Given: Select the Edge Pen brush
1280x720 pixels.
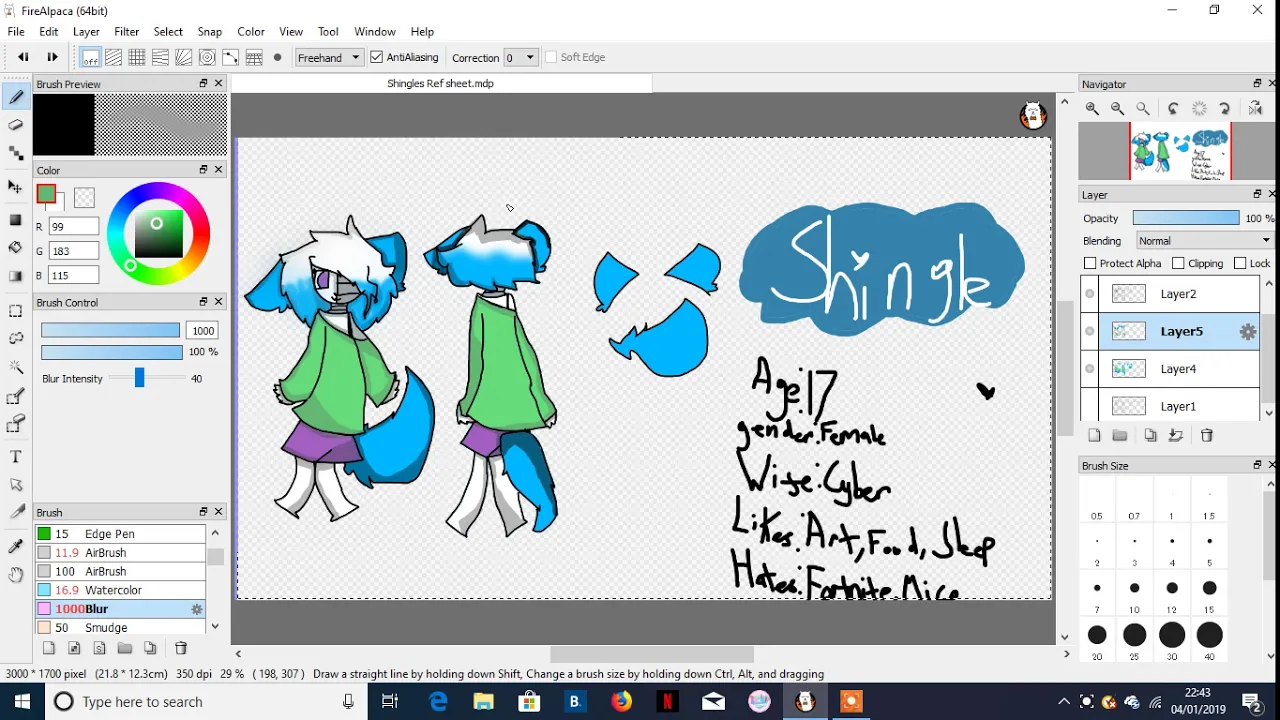Looking at the screenshot, I should point(120,534).
